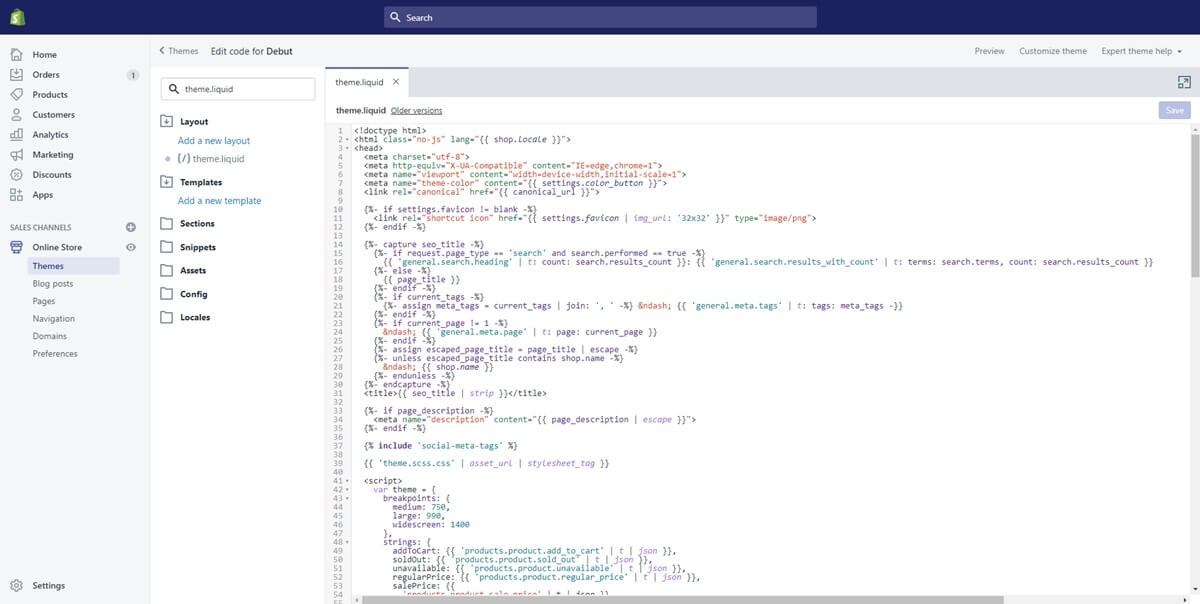Click the code editor vertical scrollbar
Screen dimensions: 1200x604
1195,204
